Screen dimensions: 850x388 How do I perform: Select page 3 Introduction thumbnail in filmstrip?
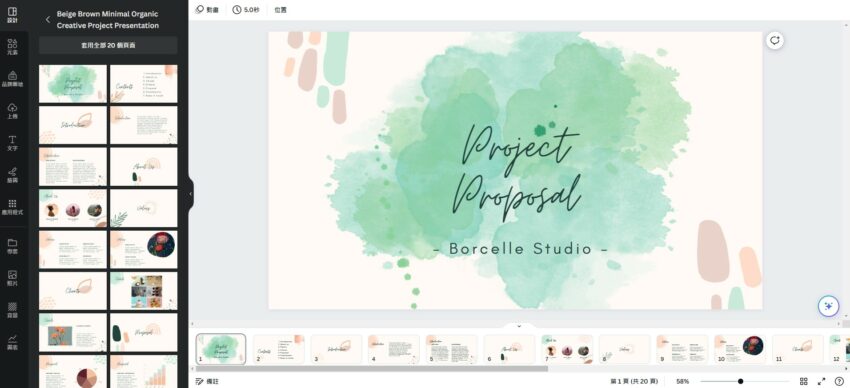(336, 348)
